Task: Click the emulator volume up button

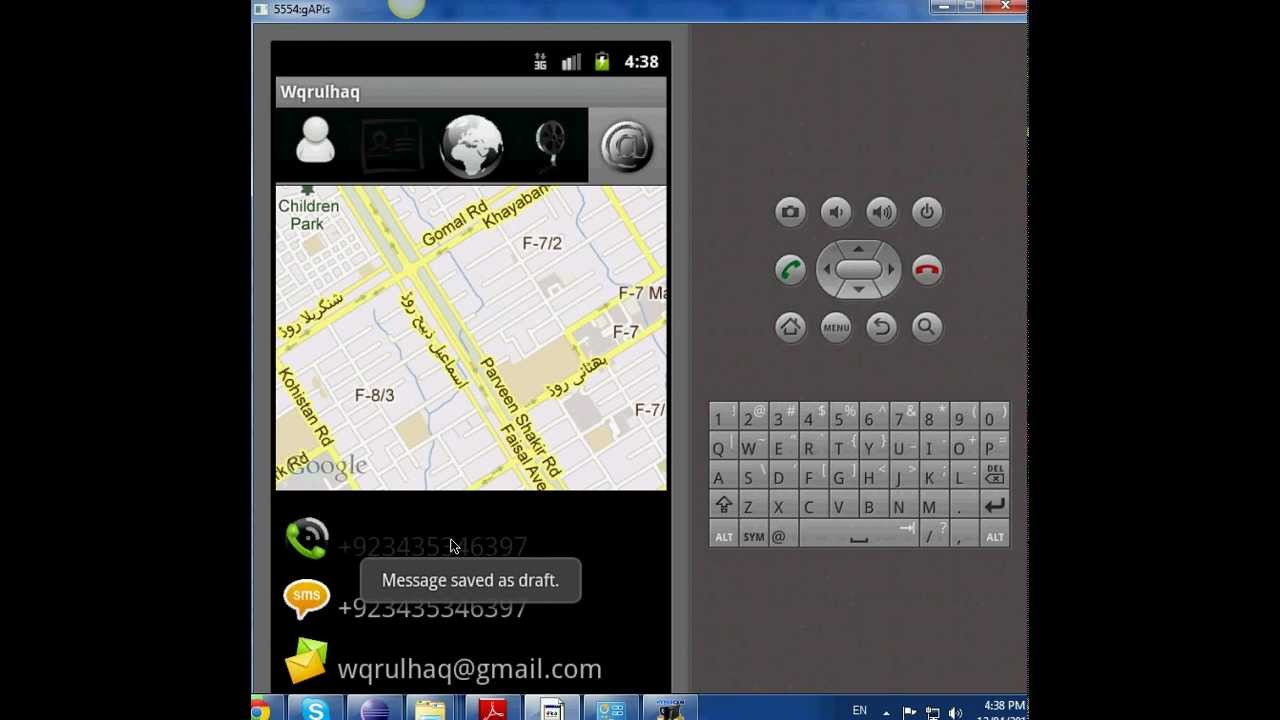Action: (881, 212)
